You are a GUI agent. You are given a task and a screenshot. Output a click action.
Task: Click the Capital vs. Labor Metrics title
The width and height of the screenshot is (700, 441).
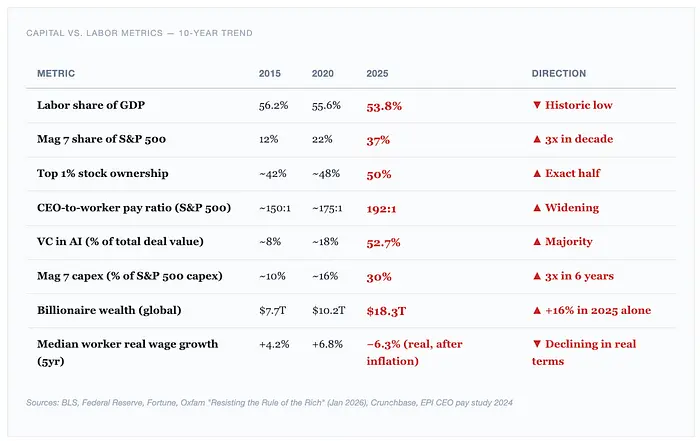coord(139,33)
